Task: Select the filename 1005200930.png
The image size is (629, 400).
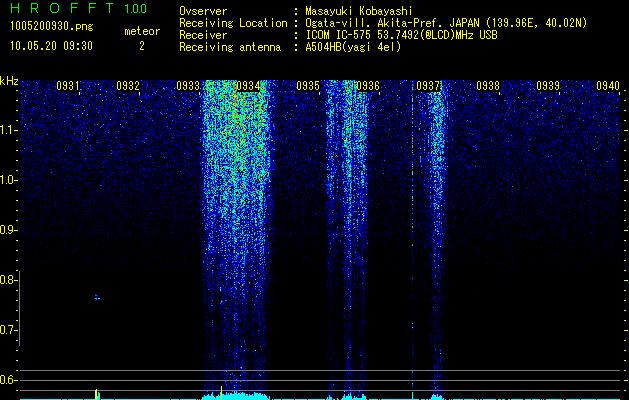Action: pyautogui.click(x=52, y=27)
